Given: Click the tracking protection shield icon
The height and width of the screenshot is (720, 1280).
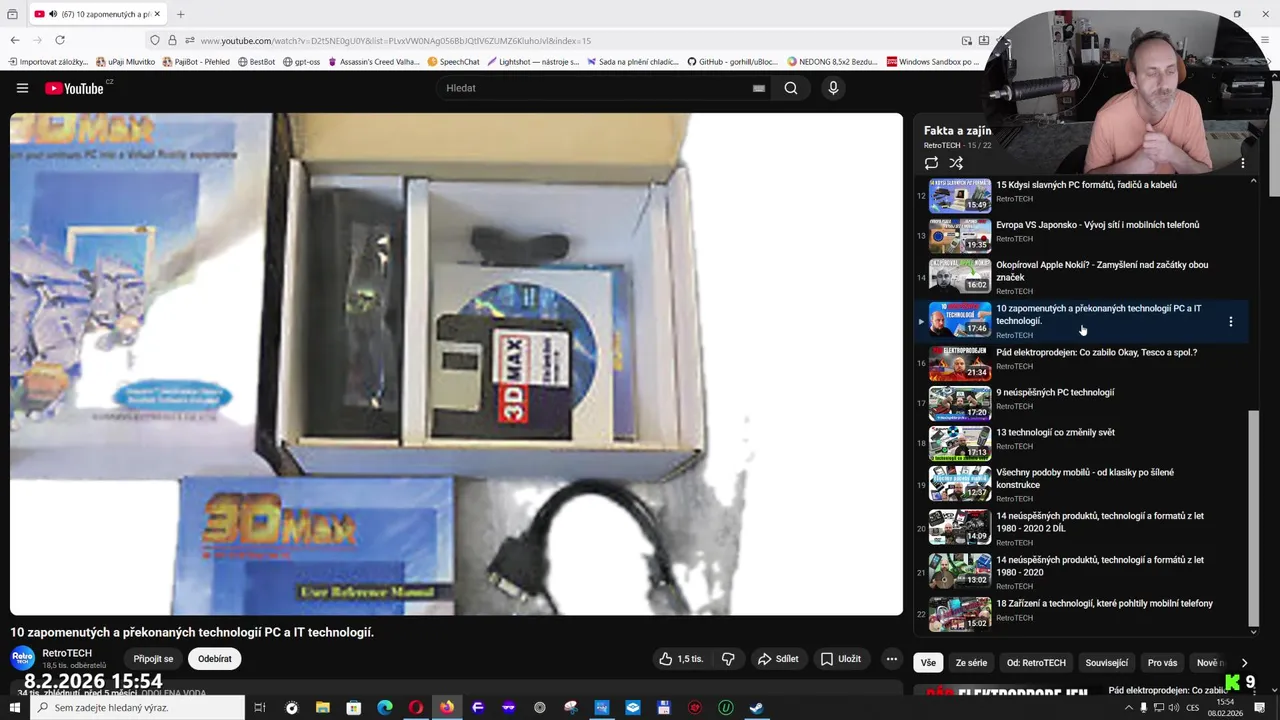Looking at the screenshot, I should click(154, 41).
